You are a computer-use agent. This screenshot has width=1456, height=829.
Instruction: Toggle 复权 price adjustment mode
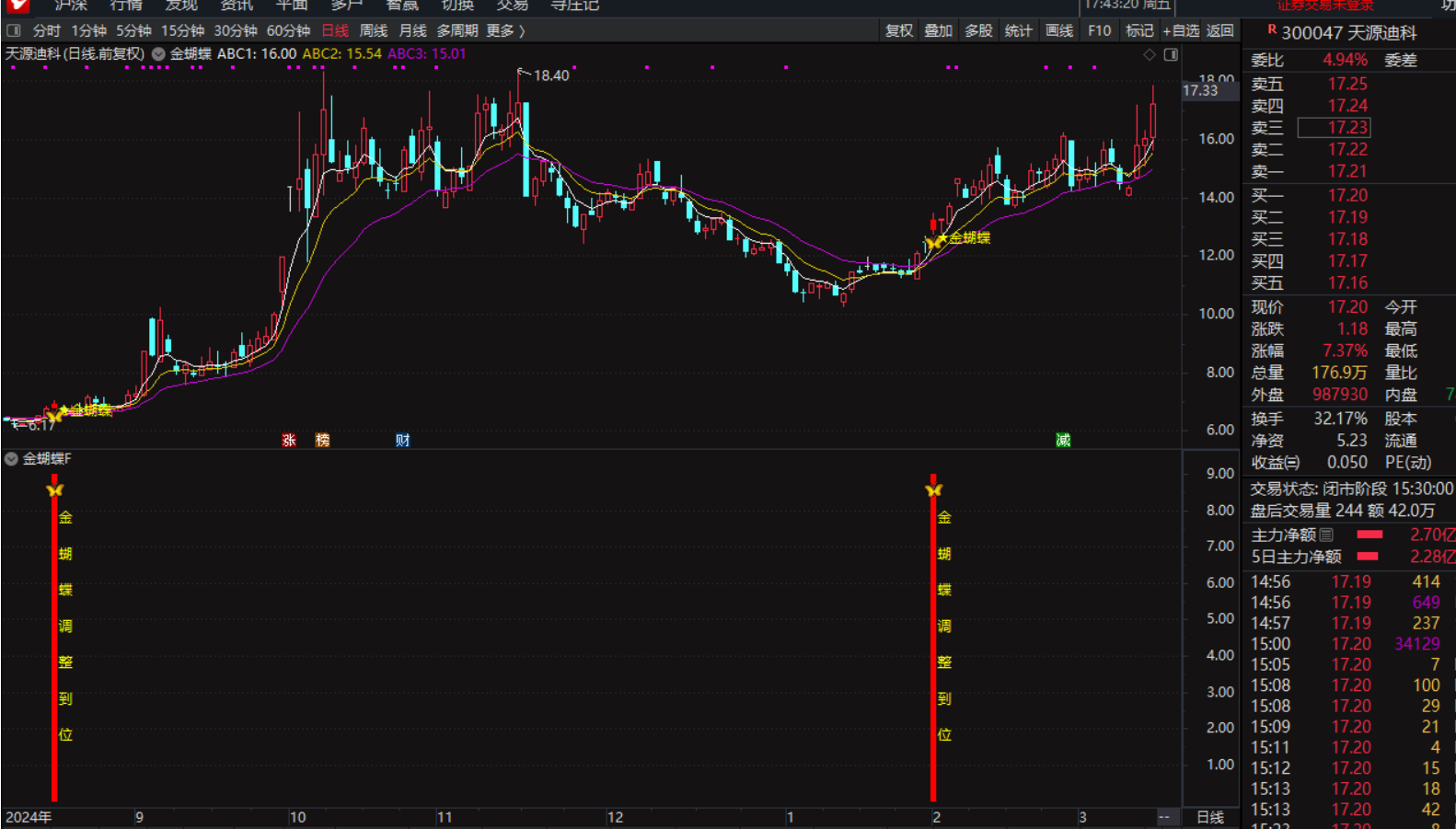[x=898, y=30]
